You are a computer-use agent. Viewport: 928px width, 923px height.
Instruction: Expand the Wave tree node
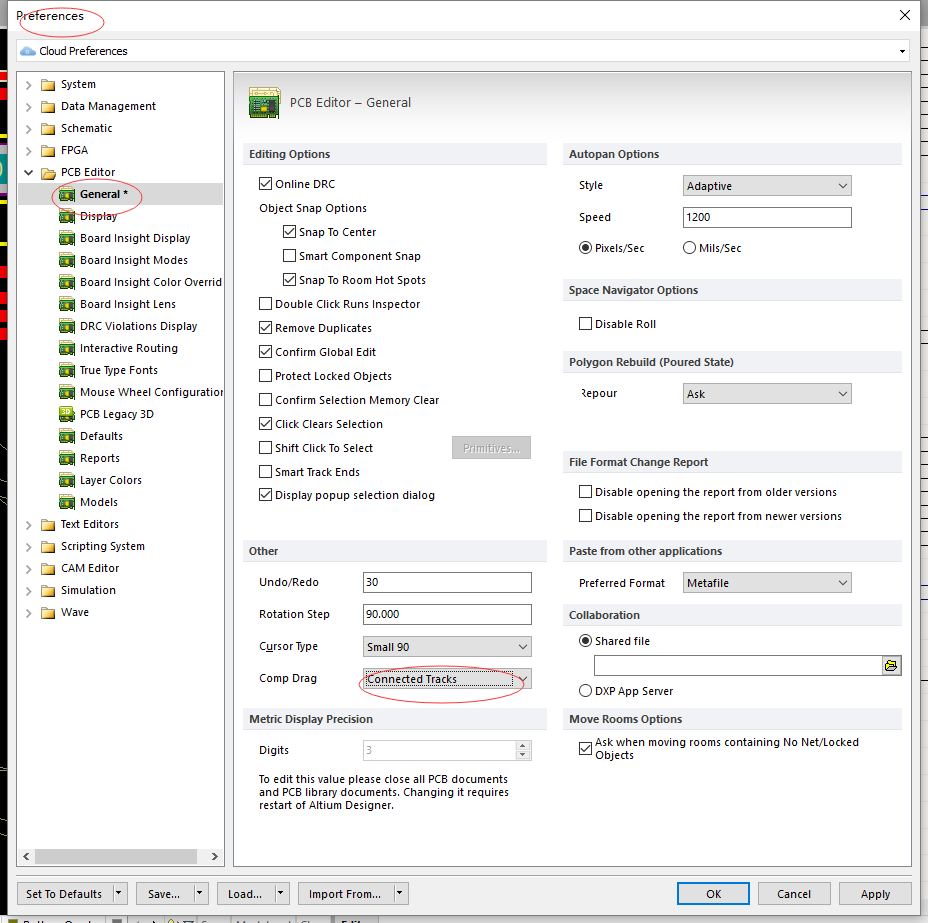pos(28,613)
